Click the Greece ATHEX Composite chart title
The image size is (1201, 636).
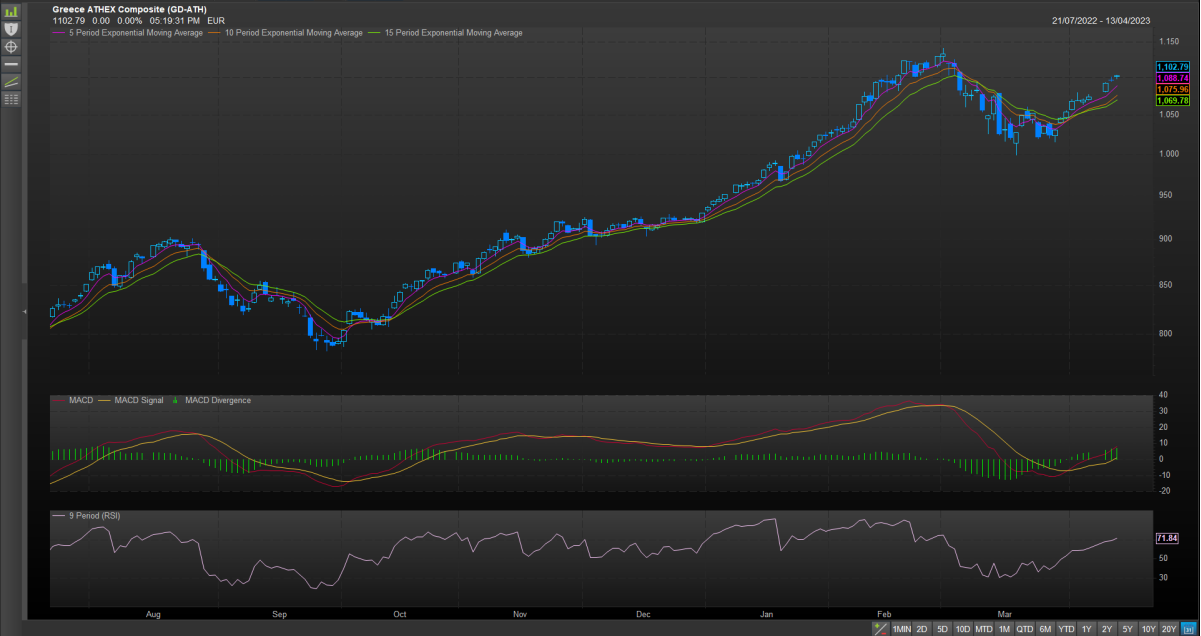click(x=130, y=9)
